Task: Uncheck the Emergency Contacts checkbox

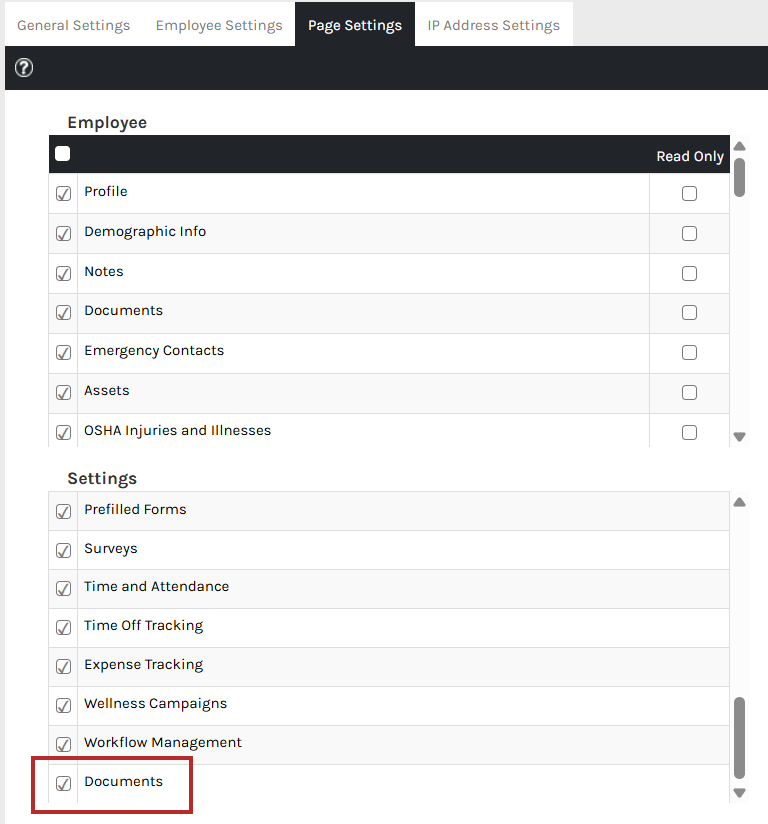Action: click(64, 353)
